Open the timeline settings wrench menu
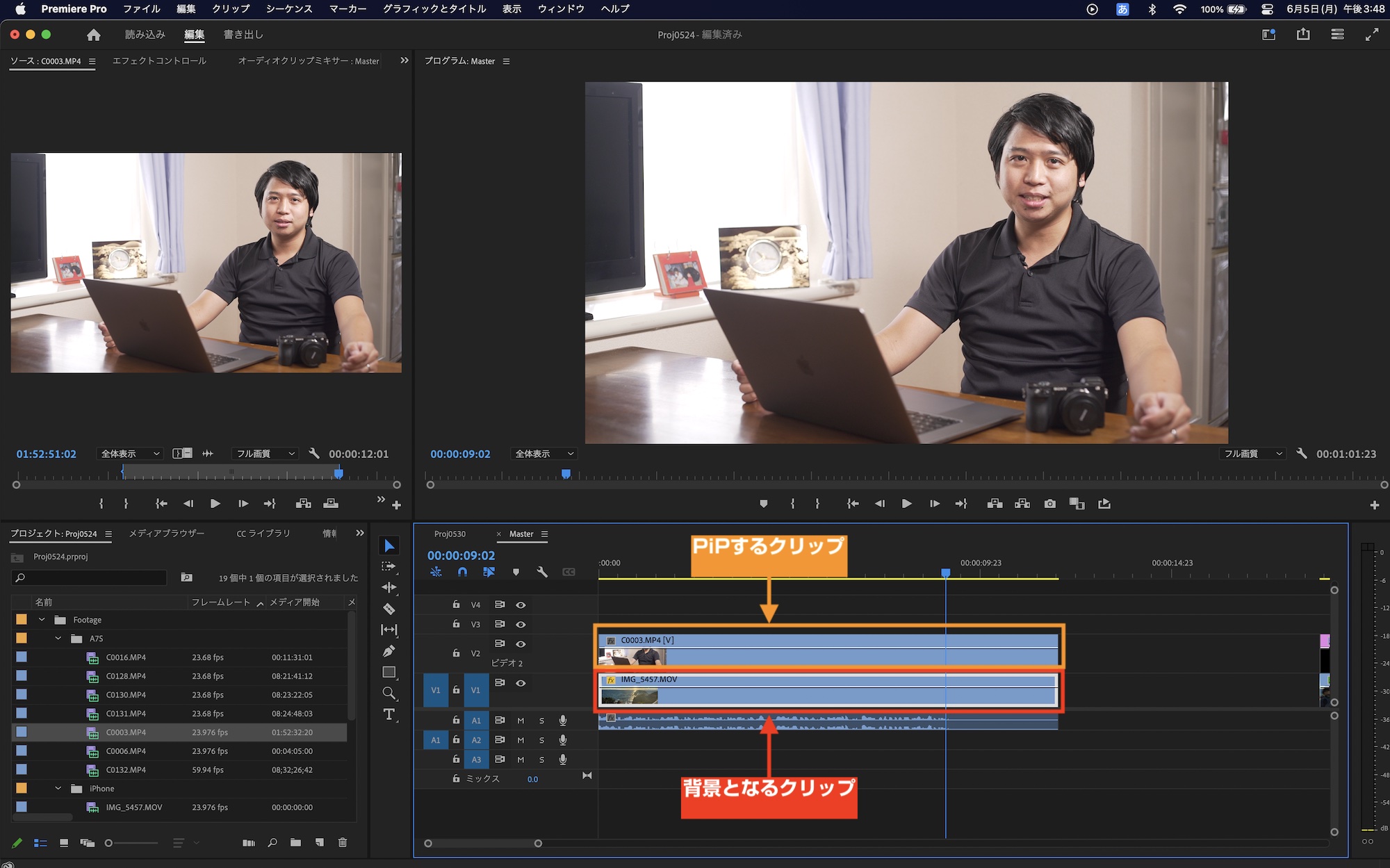Image resolution: width=1390 pixels, height=868 pixels. point(542,572)
